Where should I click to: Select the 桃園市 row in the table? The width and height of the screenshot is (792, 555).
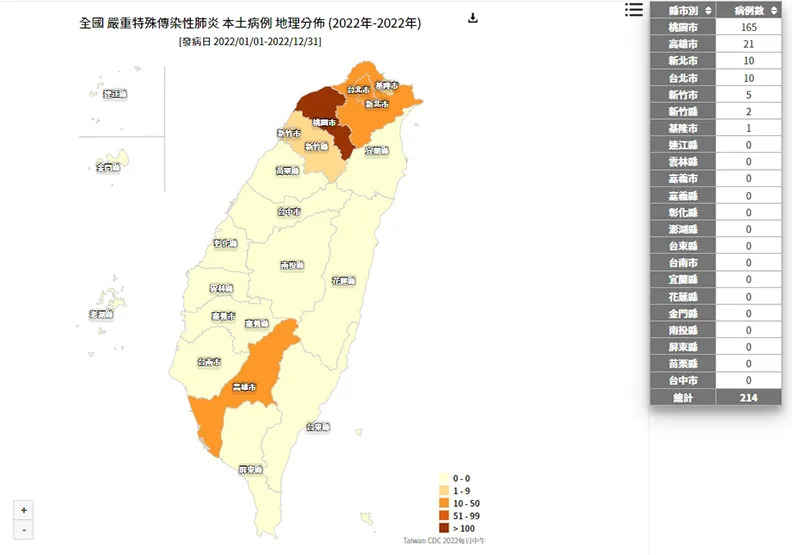coord(715,27)
